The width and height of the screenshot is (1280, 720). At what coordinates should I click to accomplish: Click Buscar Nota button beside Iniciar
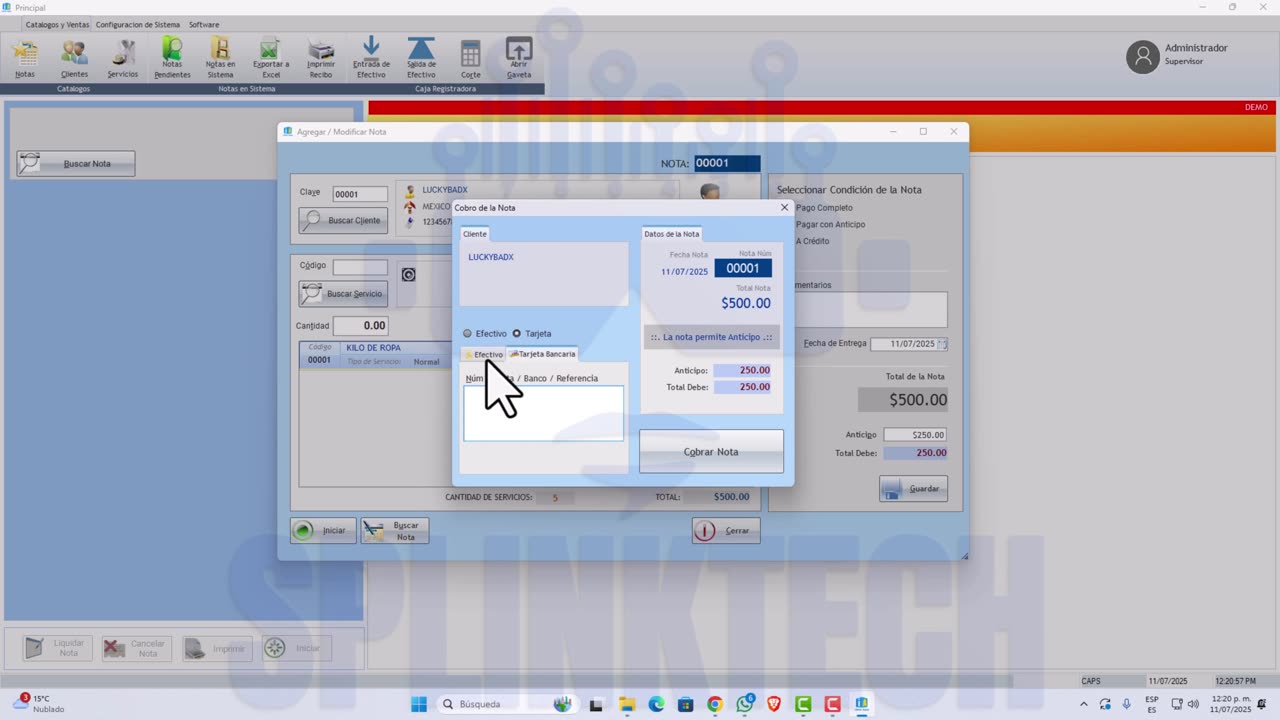(x=395, y=531)
